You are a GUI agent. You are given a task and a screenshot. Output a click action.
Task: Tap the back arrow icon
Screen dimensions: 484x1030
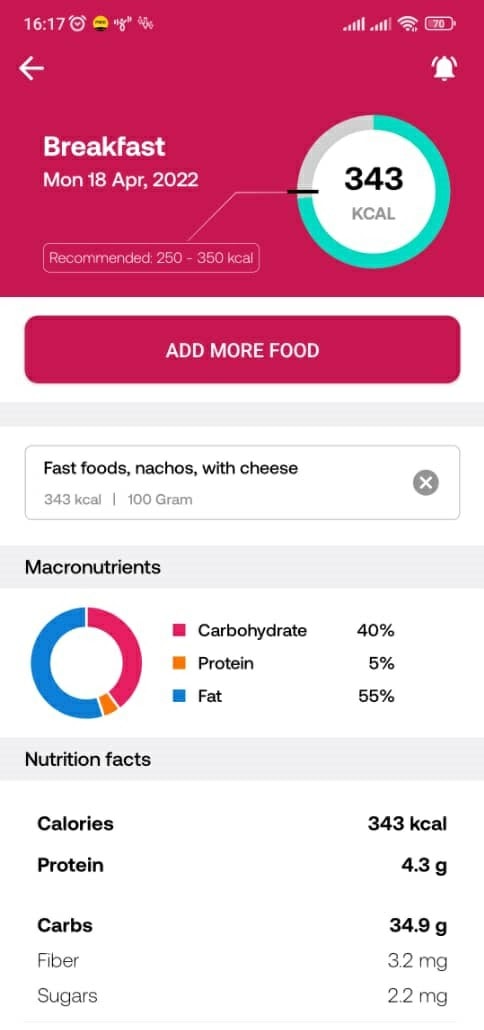coord(31,68)
